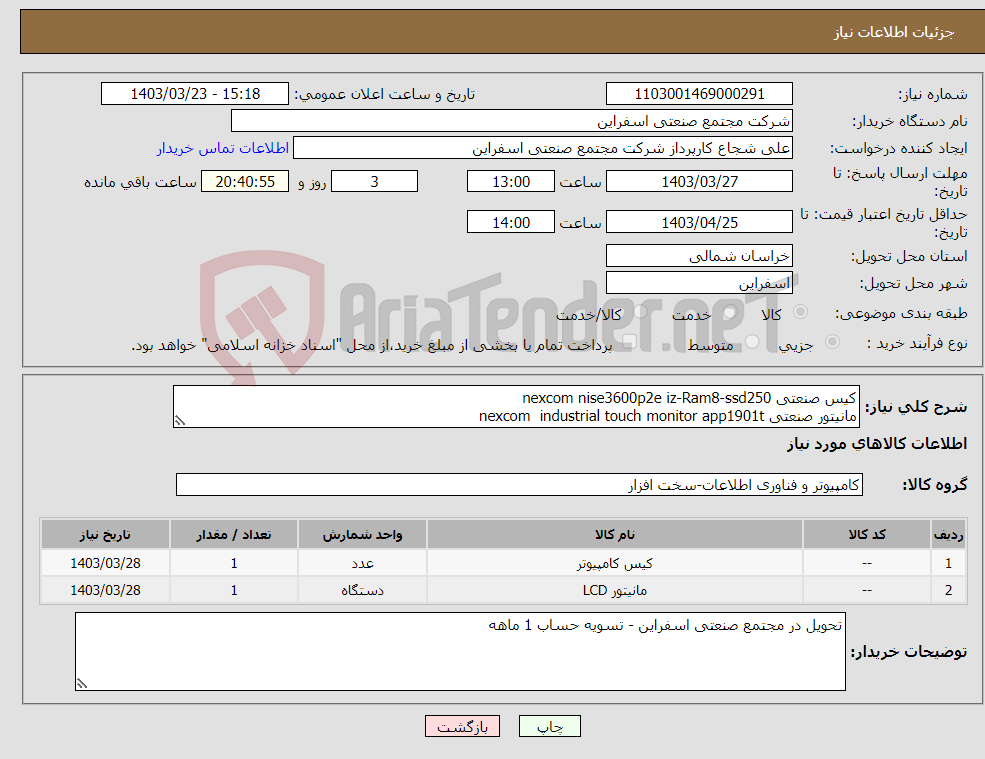The image size is (985, 759).
Task: Click the resize handle of buyer notes box
Action: tap(82, 684)
